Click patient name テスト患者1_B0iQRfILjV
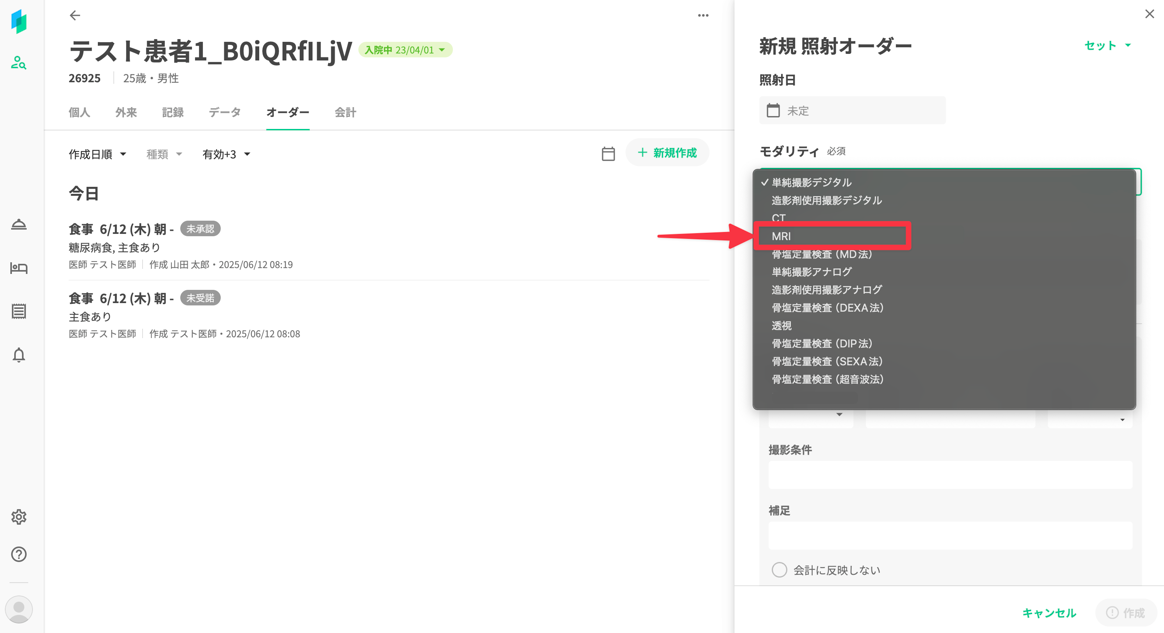This screenshot has height=633, width=1164. [211, 50]
